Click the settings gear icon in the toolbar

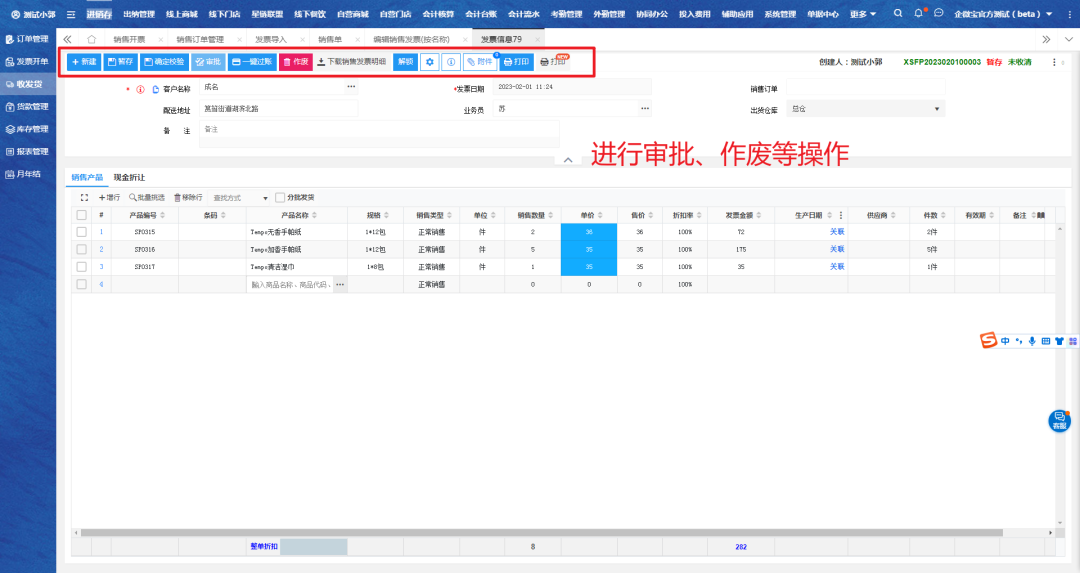tap(431, 62)
